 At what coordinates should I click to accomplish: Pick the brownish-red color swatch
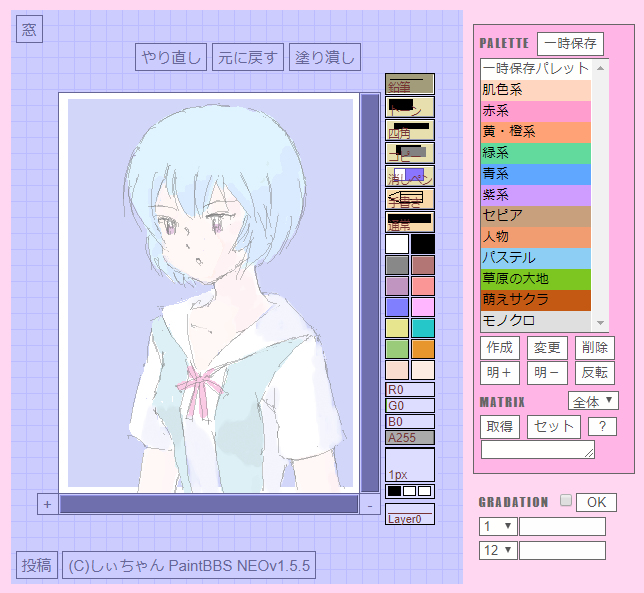click(x=423, y=265)
